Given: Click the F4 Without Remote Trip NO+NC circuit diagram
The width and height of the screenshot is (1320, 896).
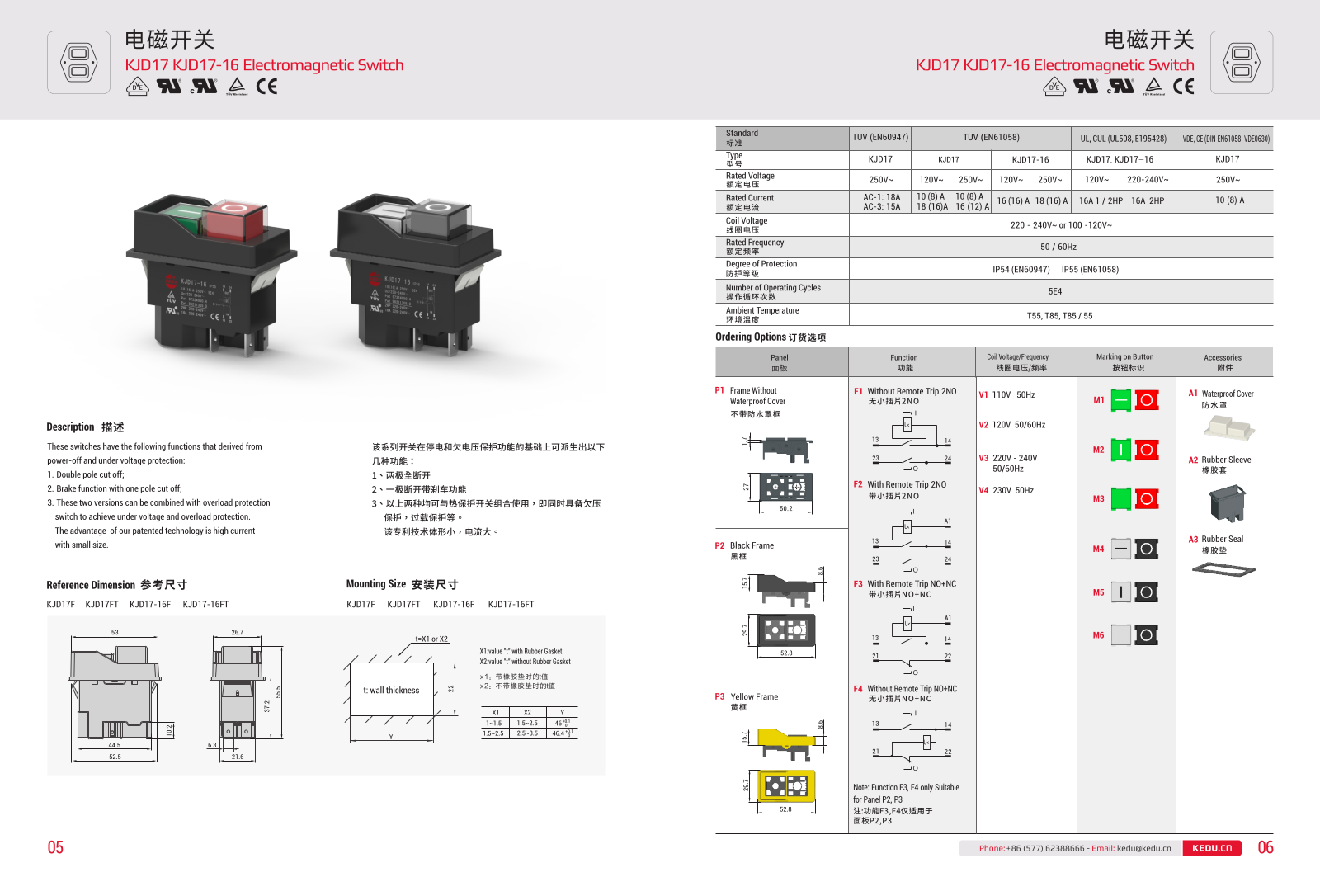Looking at the screenshot, I should pyautogui.click(x=912, y=740).
